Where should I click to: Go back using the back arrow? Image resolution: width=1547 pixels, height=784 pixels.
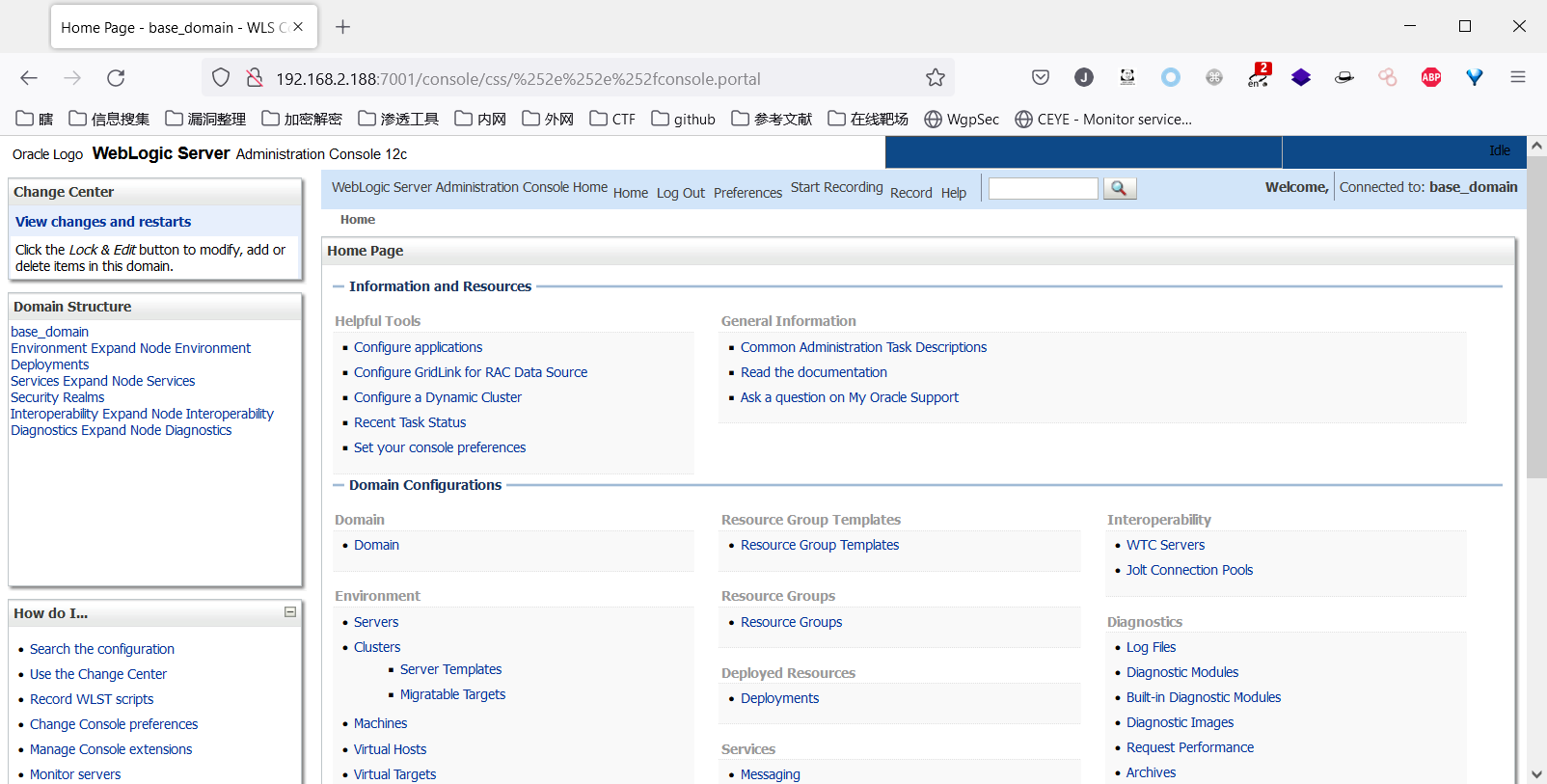point(29,78)
